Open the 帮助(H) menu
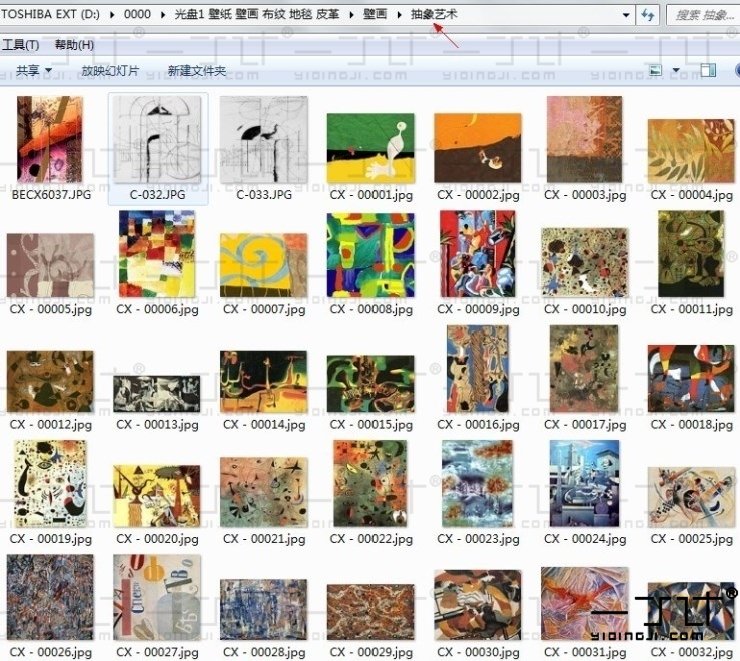Image resolution: width=740 pixels, height=661 pixels. [74, 45]
